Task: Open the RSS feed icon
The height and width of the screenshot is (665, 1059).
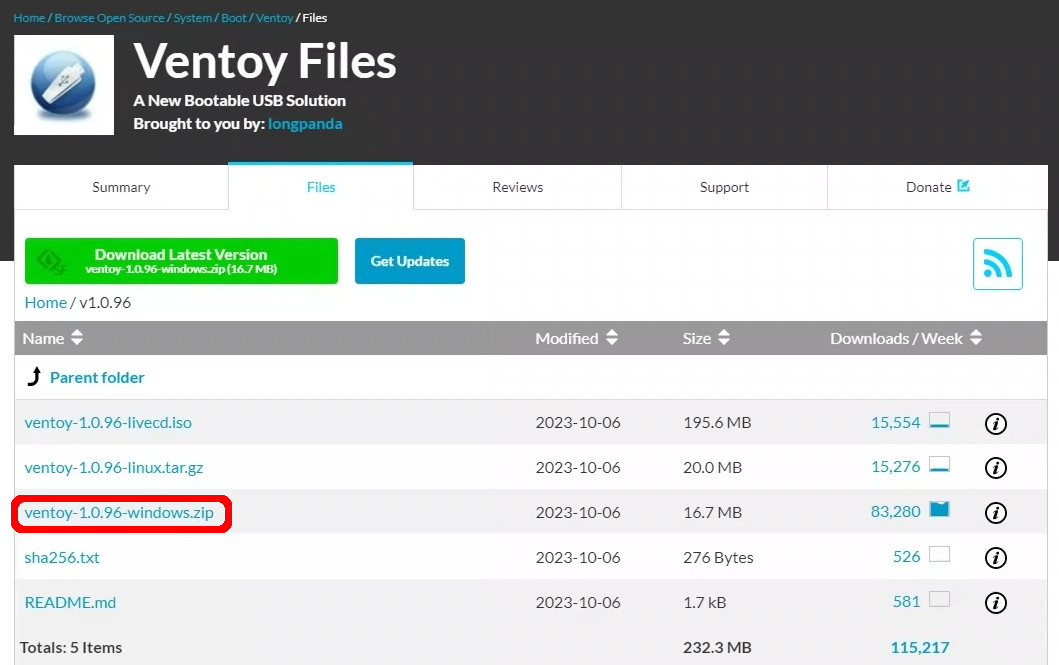Action: [997, 264]
